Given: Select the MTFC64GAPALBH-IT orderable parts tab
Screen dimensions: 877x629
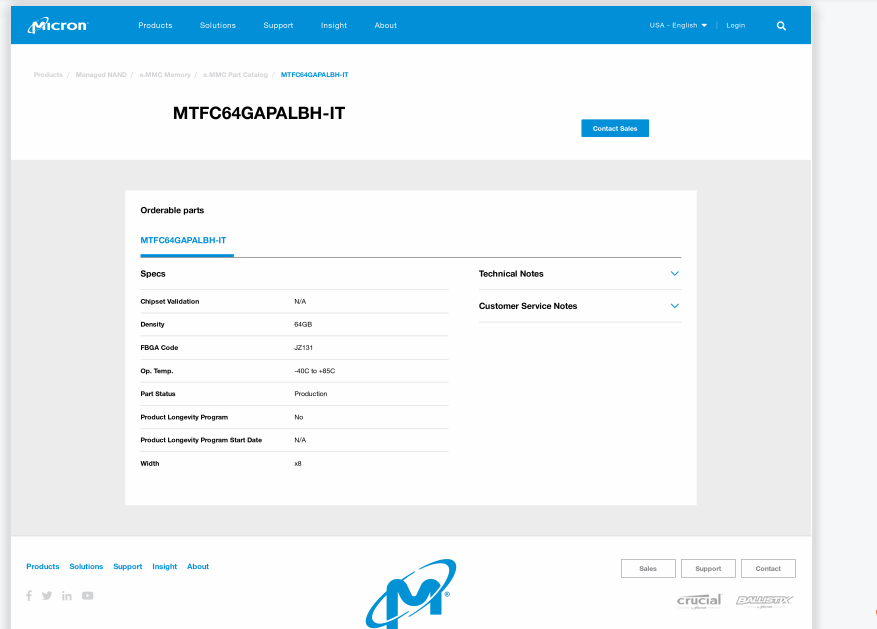Looking at the screenshot, I should click(183, 240).
